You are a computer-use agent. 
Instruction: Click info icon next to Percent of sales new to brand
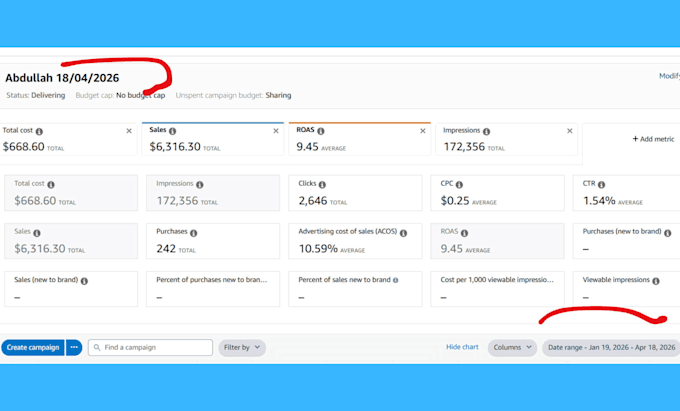pos(396,281)
